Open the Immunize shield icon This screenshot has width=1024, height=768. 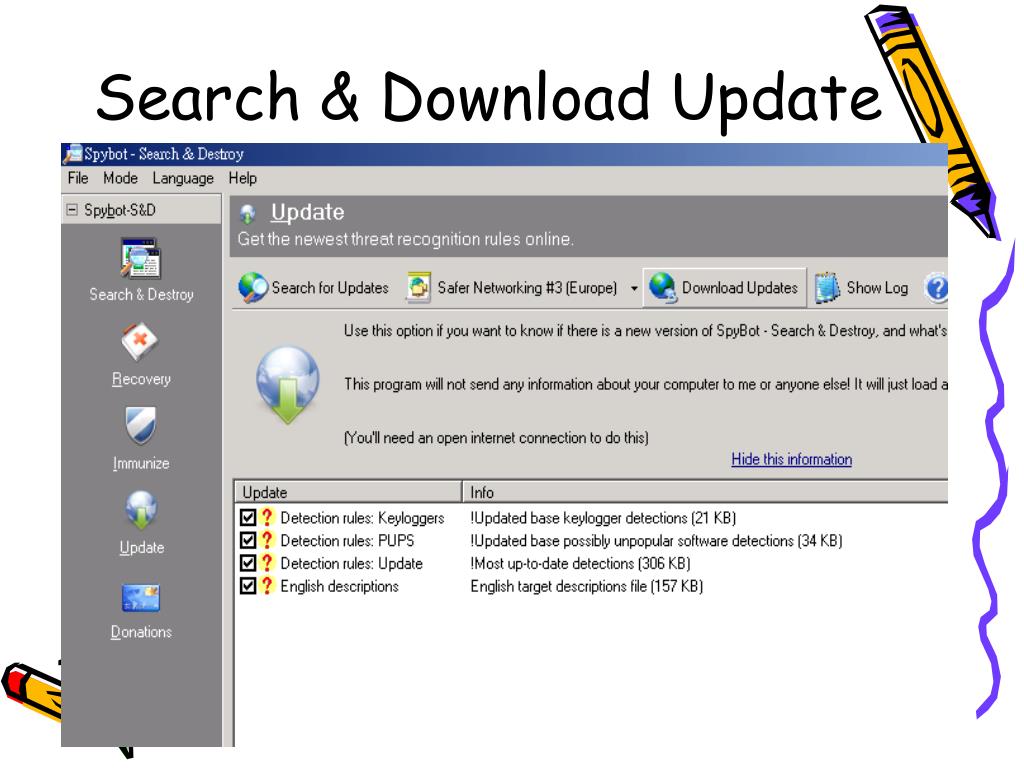[140, 426]
